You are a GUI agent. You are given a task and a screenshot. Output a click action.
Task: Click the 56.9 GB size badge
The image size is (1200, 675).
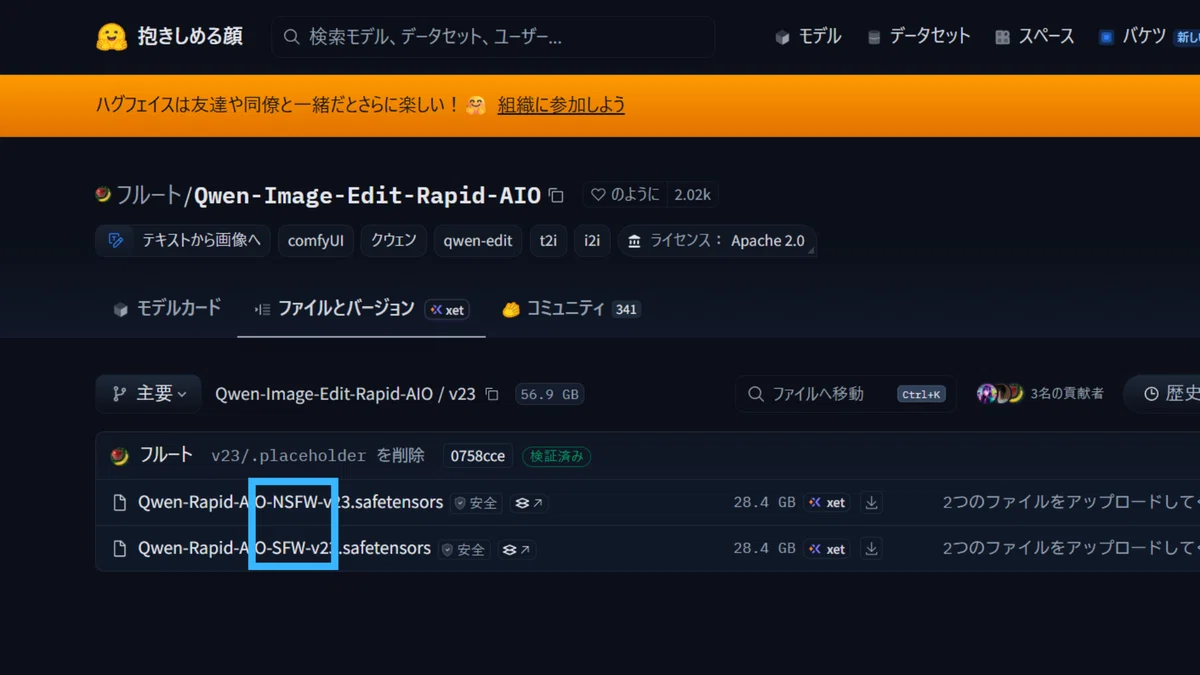(x=550, y=394)
